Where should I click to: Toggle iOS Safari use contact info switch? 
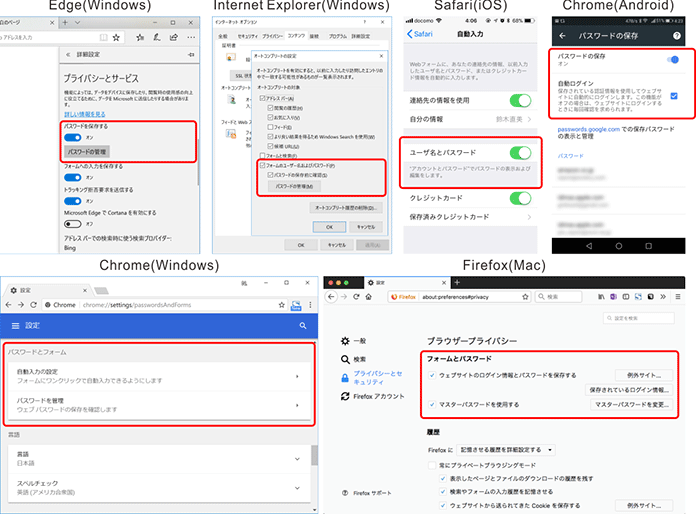520,101
